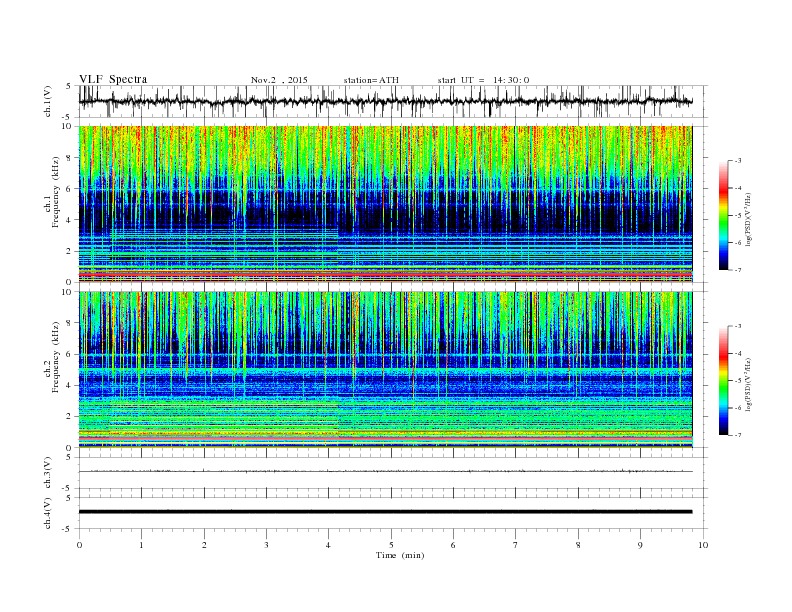Click the 'station=ATH' label
Image resolution: width=792 pixels, height=612 pixels.
click(371, 80)
